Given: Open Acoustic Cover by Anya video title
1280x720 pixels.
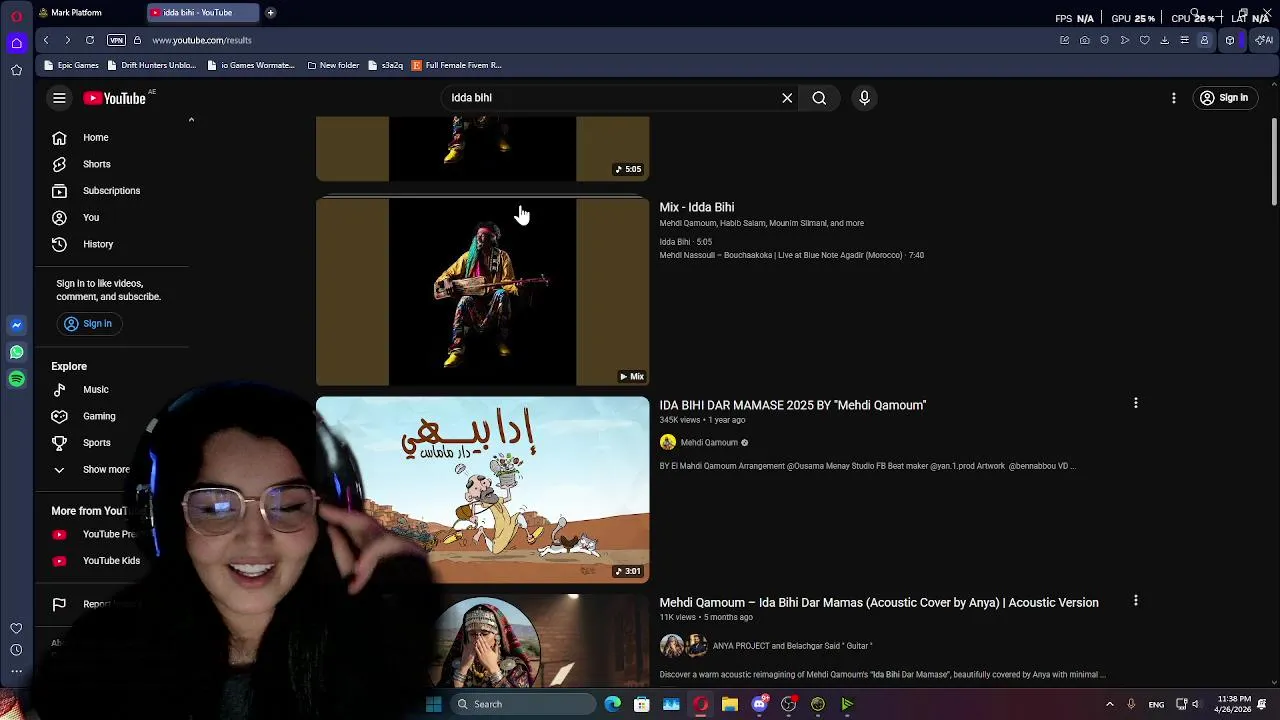Looking at the screenshot, I should 879,603.
